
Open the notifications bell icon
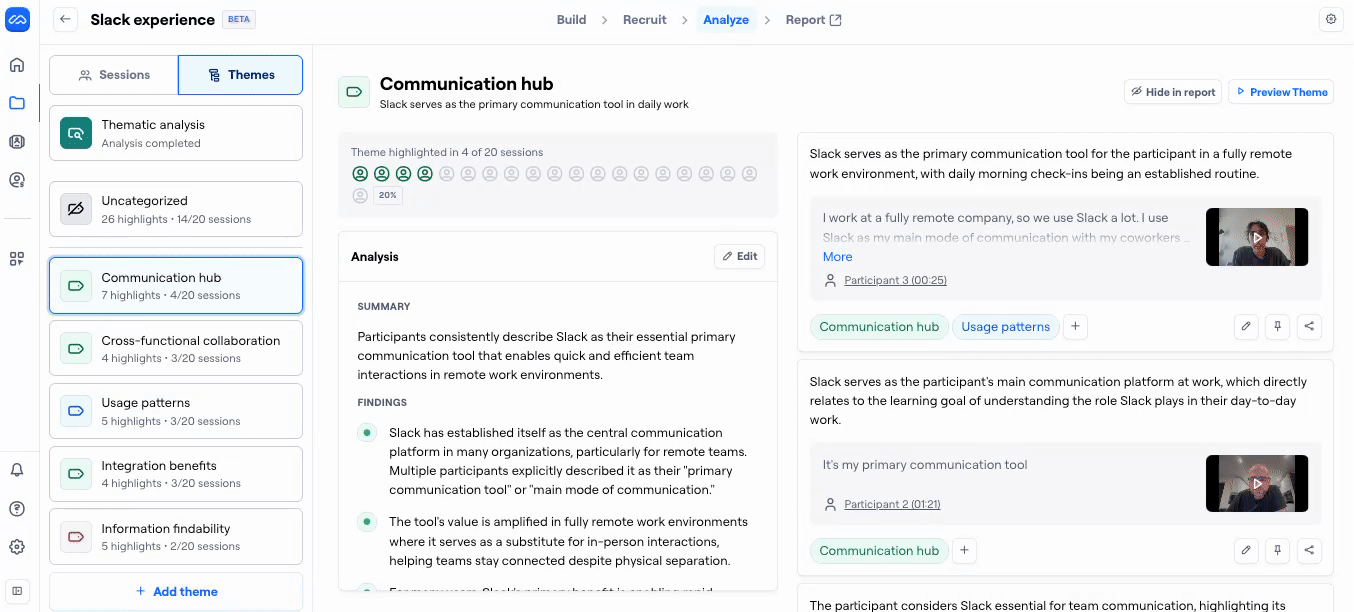click(17, 470)
